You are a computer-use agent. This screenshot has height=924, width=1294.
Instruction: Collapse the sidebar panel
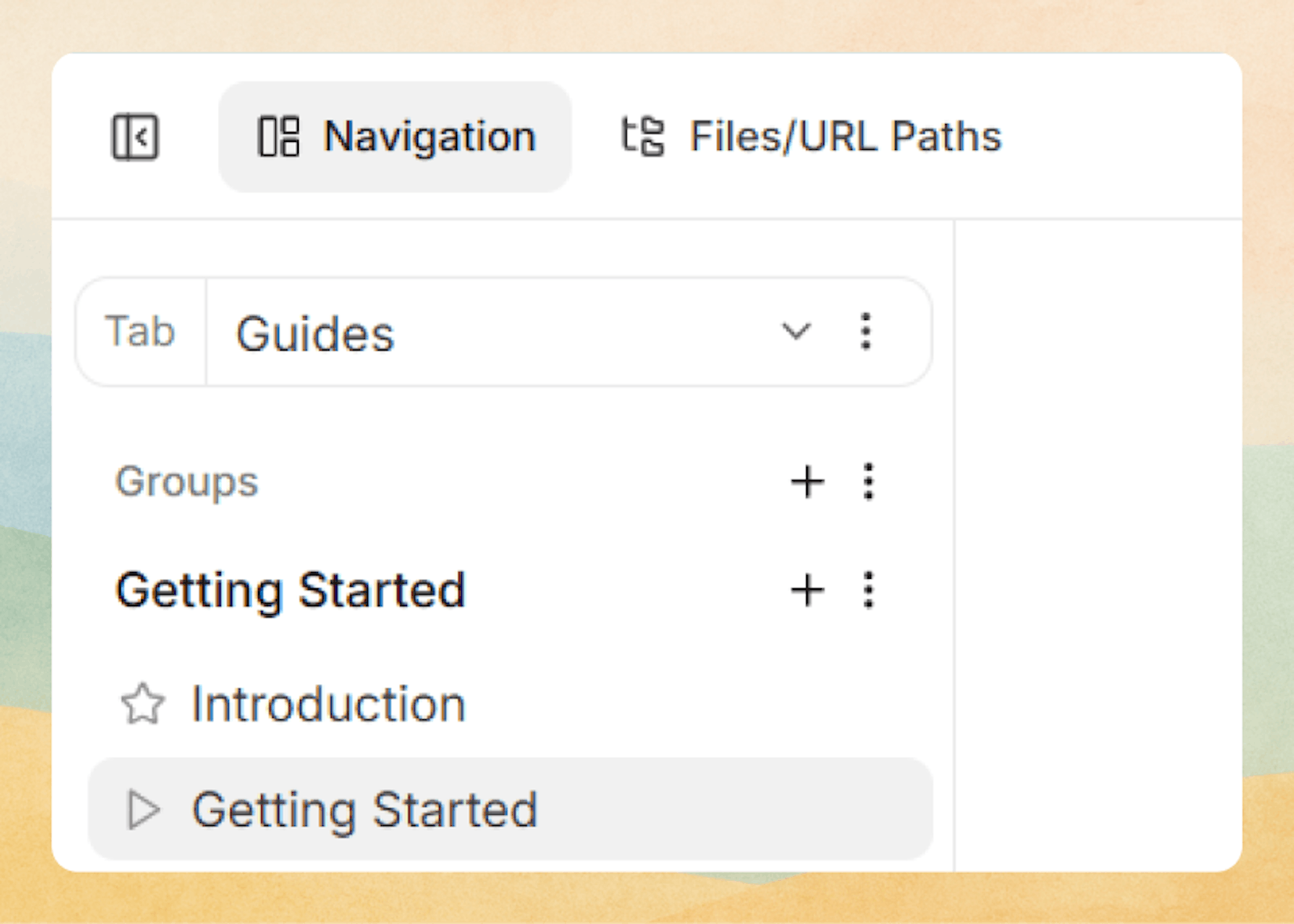click(x=135, y=137)
